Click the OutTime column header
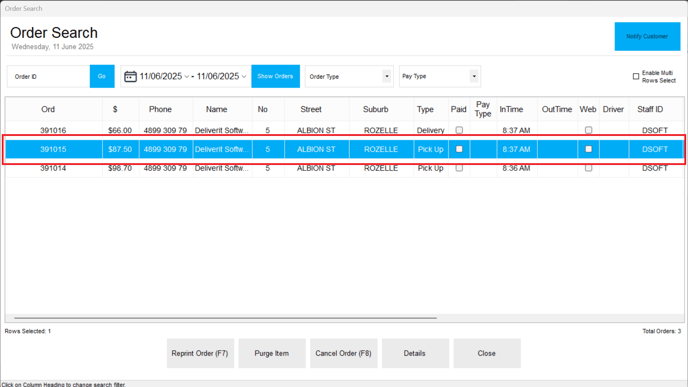The height and width of the screenshot is (387, 688). (x=557, y=109)
